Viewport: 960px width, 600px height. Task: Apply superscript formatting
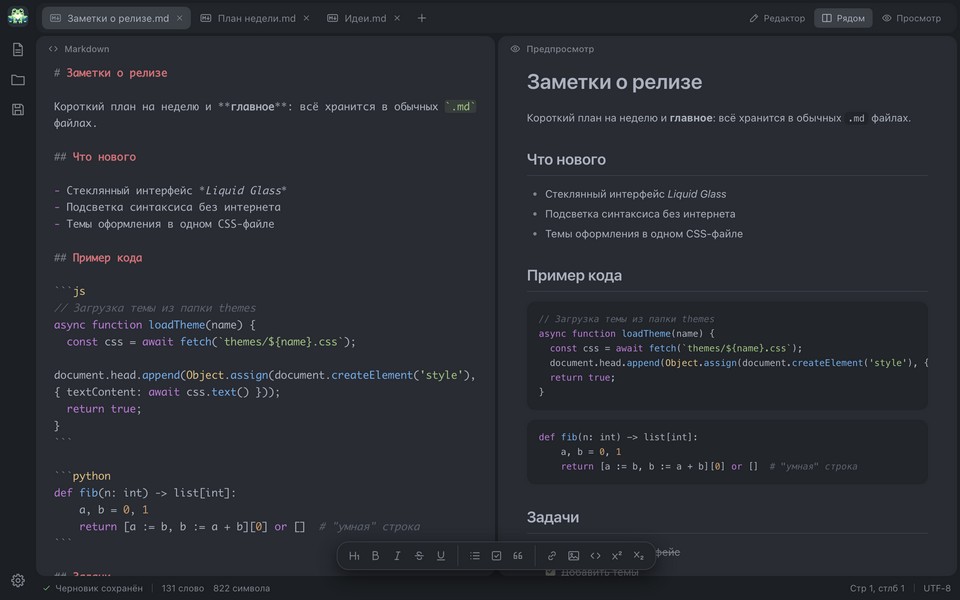pos(617,556)
